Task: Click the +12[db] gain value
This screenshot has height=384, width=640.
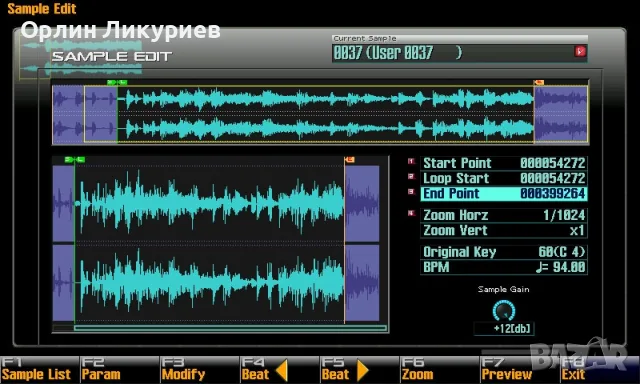Action: click(x=504, y=329)
